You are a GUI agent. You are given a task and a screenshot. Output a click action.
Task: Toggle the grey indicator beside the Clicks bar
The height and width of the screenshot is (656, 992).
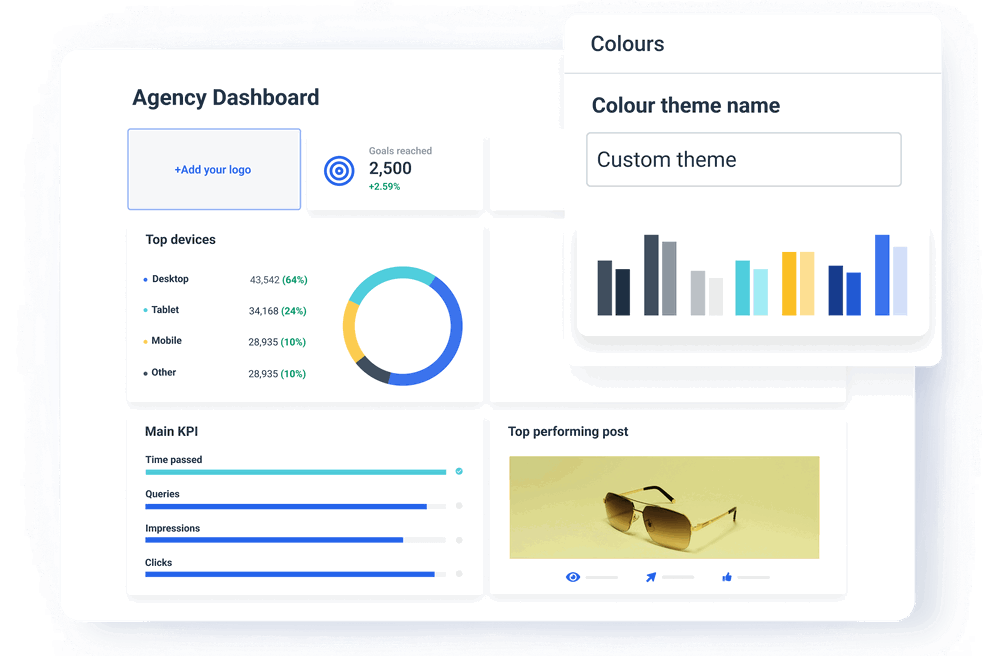coord(459,574)
